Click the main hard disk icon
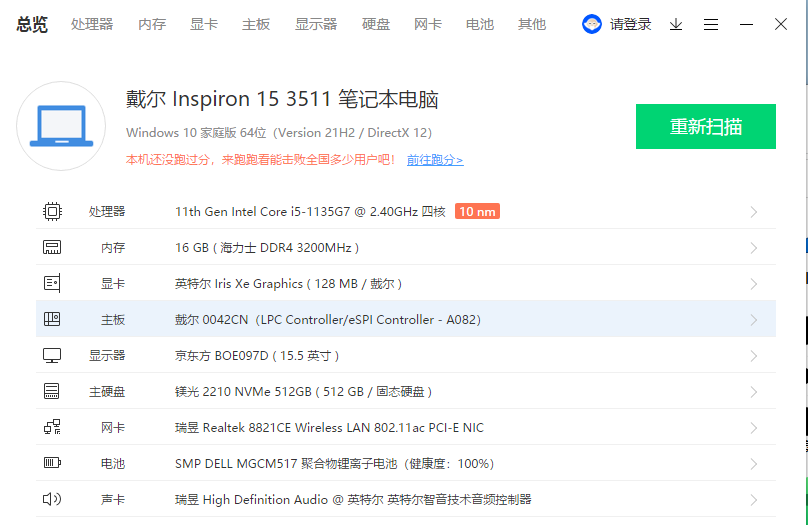The width and height of the screenshot is (808, 525). pyautogui.click(x=52, y=391)
